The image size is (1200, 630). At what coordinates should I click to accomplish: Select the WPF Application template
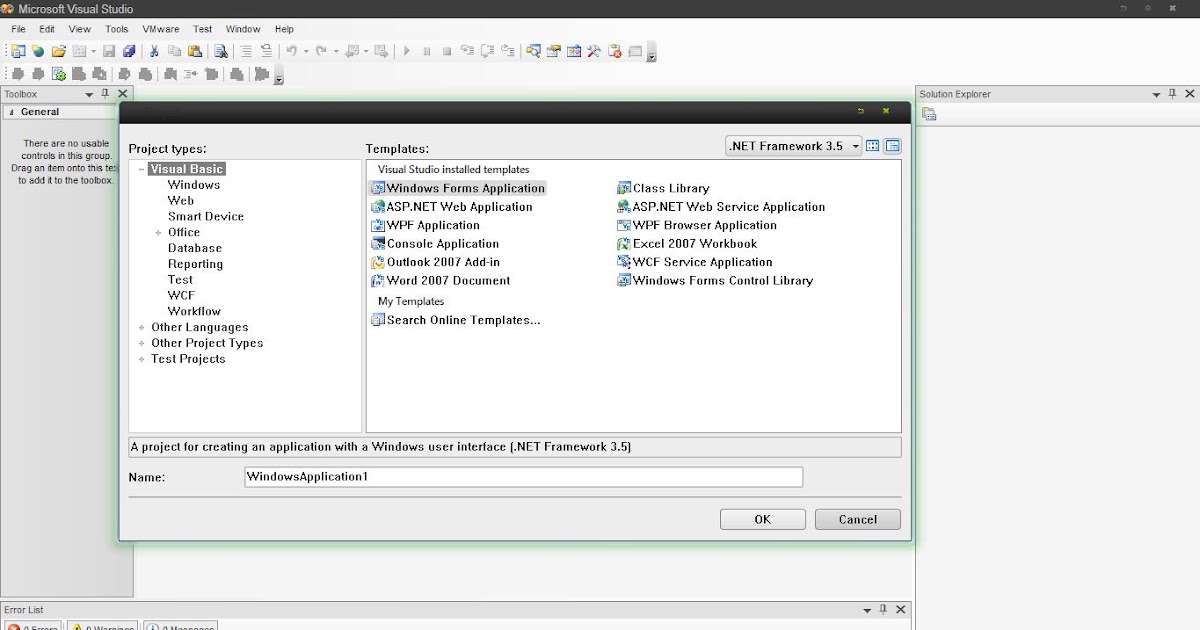click(x=425, y=225)
